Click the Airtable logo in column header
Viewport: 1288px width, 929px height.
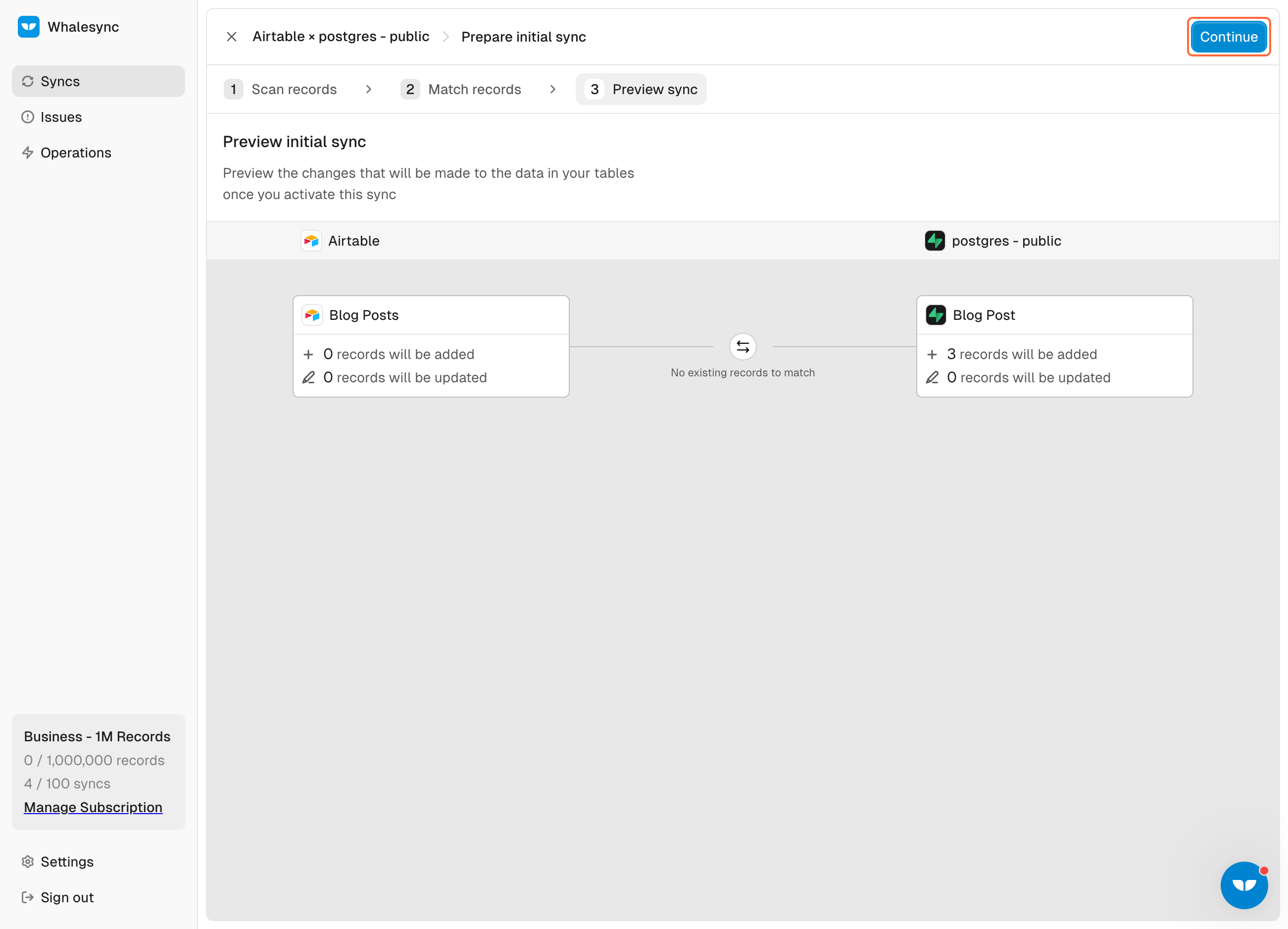tap(311, 241)
